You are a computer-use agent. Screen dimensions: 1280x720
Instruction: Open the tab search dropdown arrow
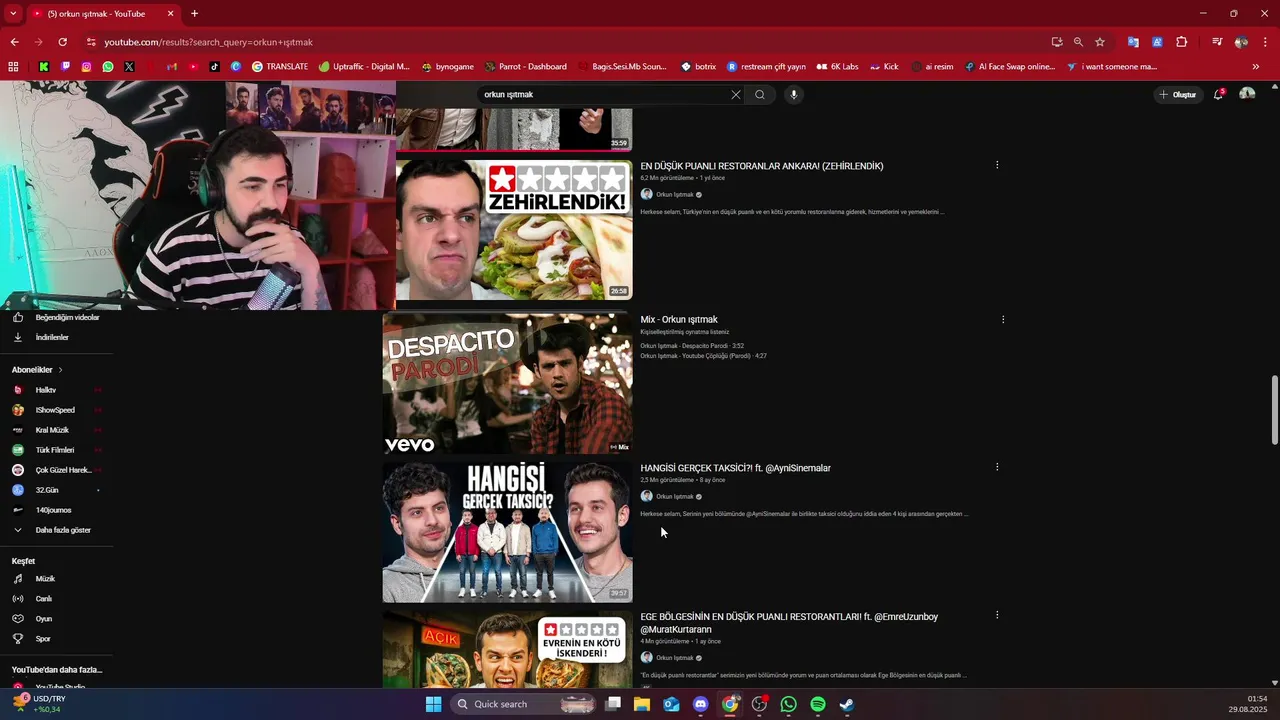click(13, 14)
